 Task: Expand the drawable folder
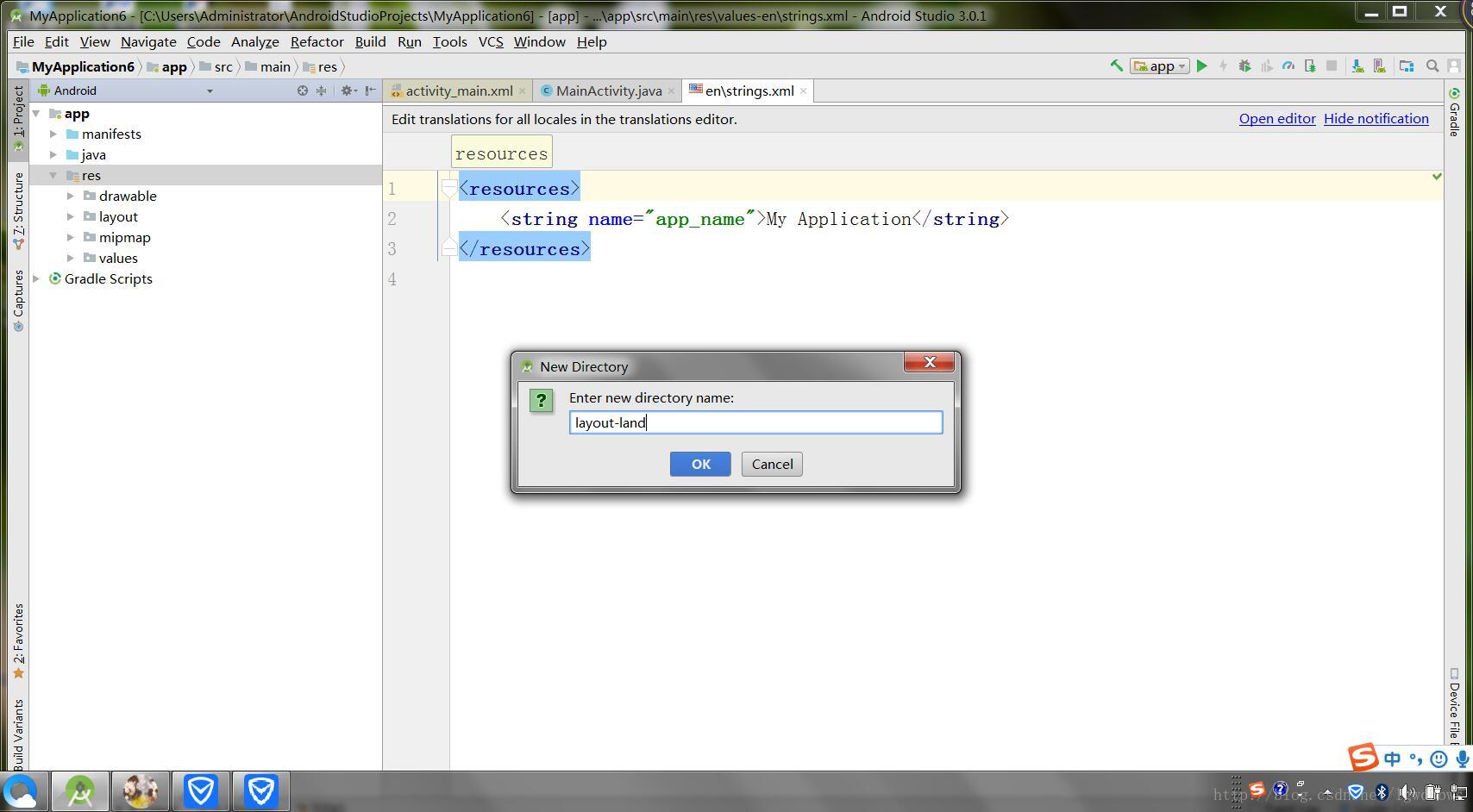(x=71, y=197)
